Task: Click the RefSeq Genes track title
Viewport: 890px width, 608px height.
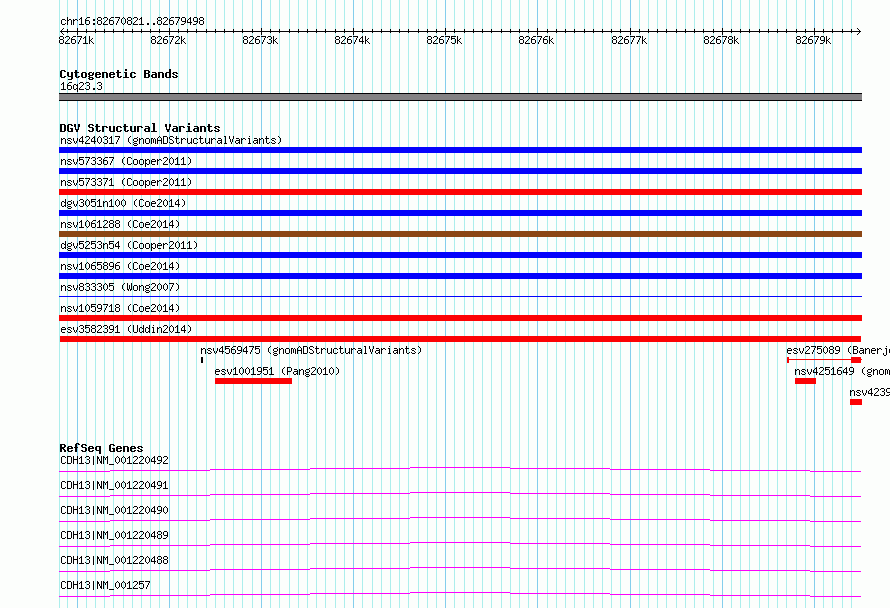Action: click(x=101, y=448)
